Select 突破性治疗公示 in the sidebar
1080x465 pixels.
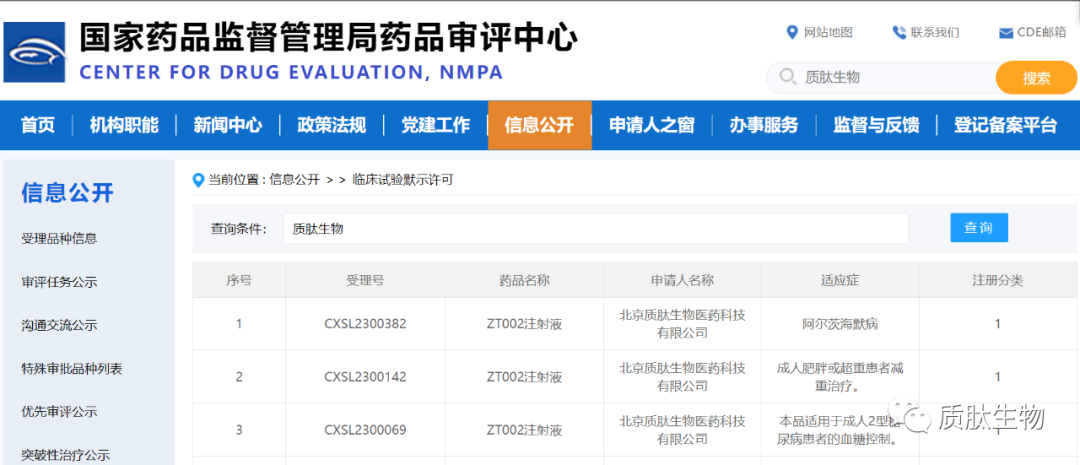coord(66,455)
